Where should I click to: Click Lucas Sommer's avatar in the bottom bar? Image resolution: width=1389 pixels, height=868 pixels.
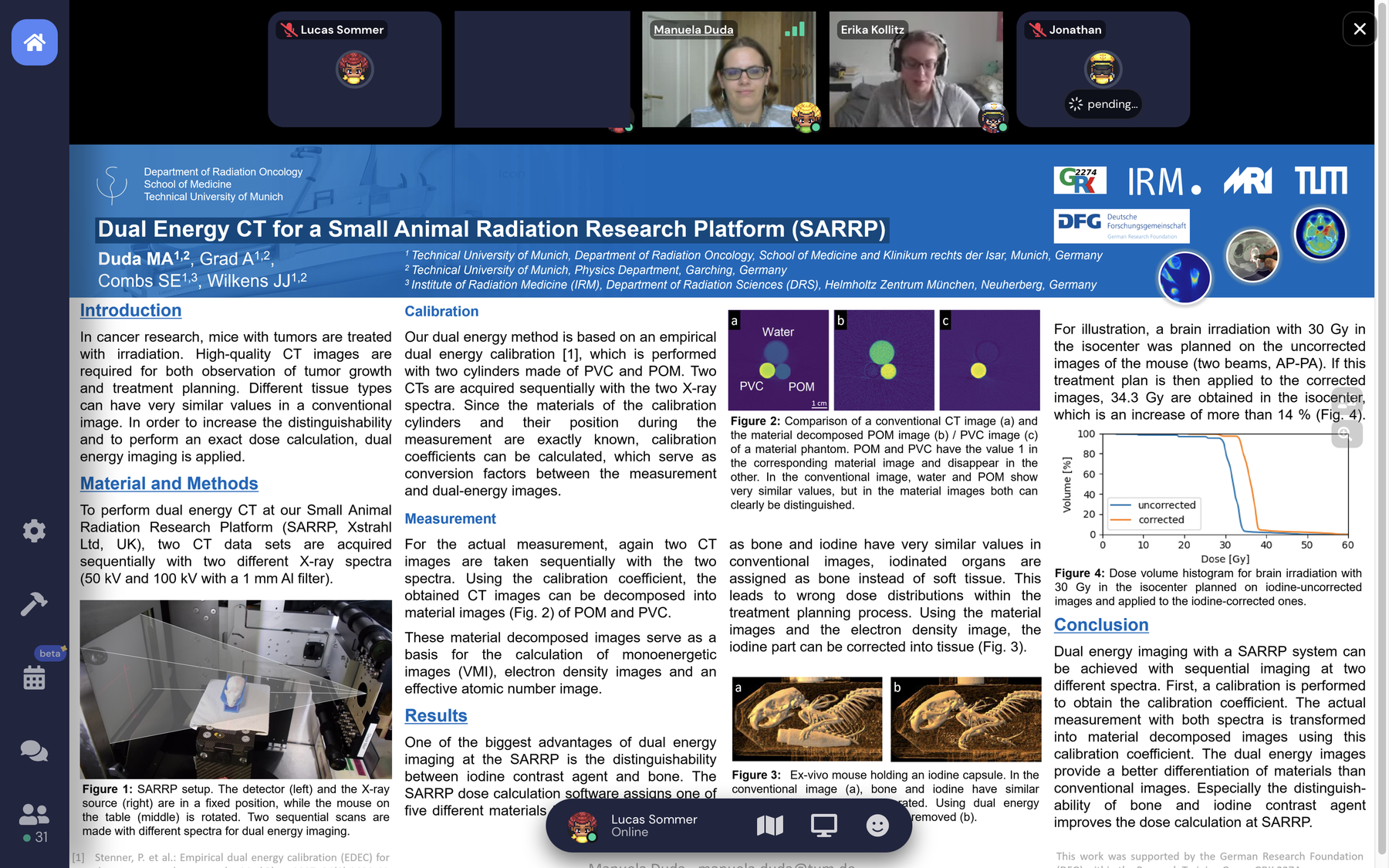(x=583, y=826)
